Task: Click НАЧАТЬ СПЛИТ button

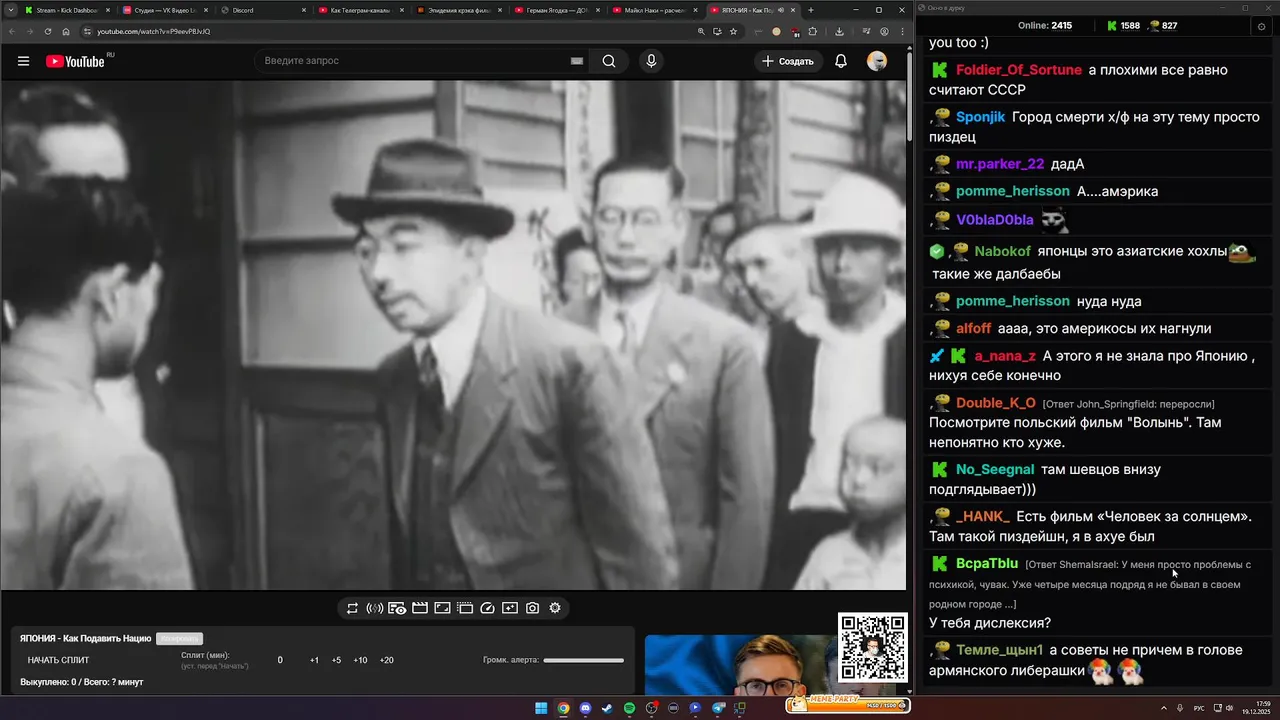Action: (58, 660)
